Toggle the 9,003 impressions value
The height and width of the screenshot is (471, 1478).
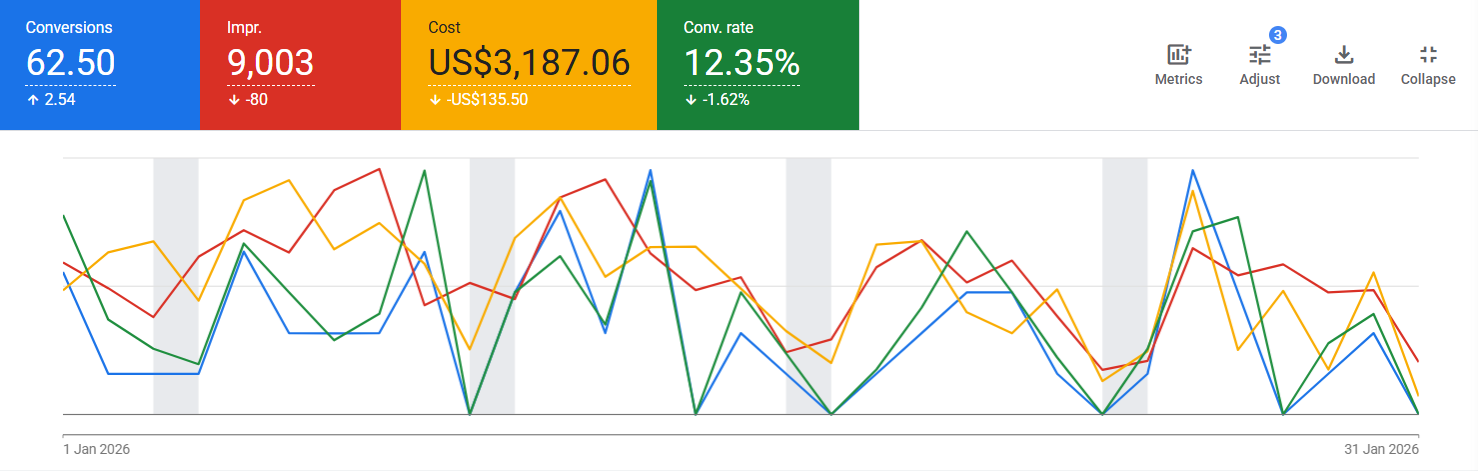[x=271, y=64]
